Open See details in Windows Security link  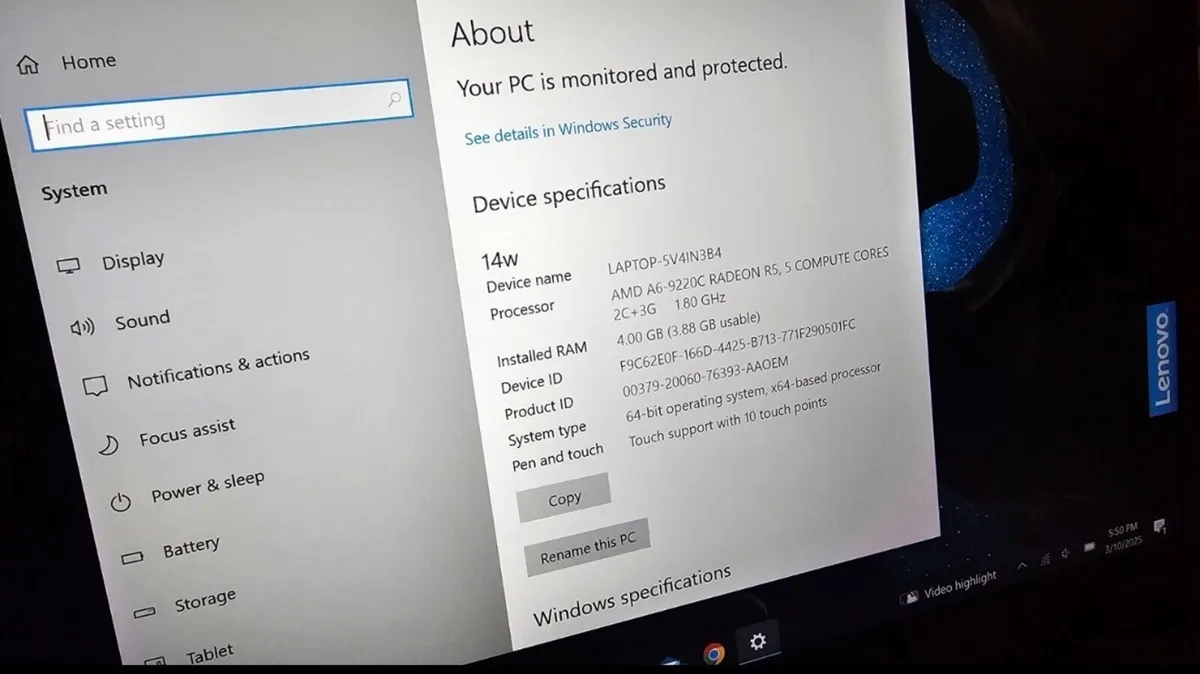click(568, 128)
